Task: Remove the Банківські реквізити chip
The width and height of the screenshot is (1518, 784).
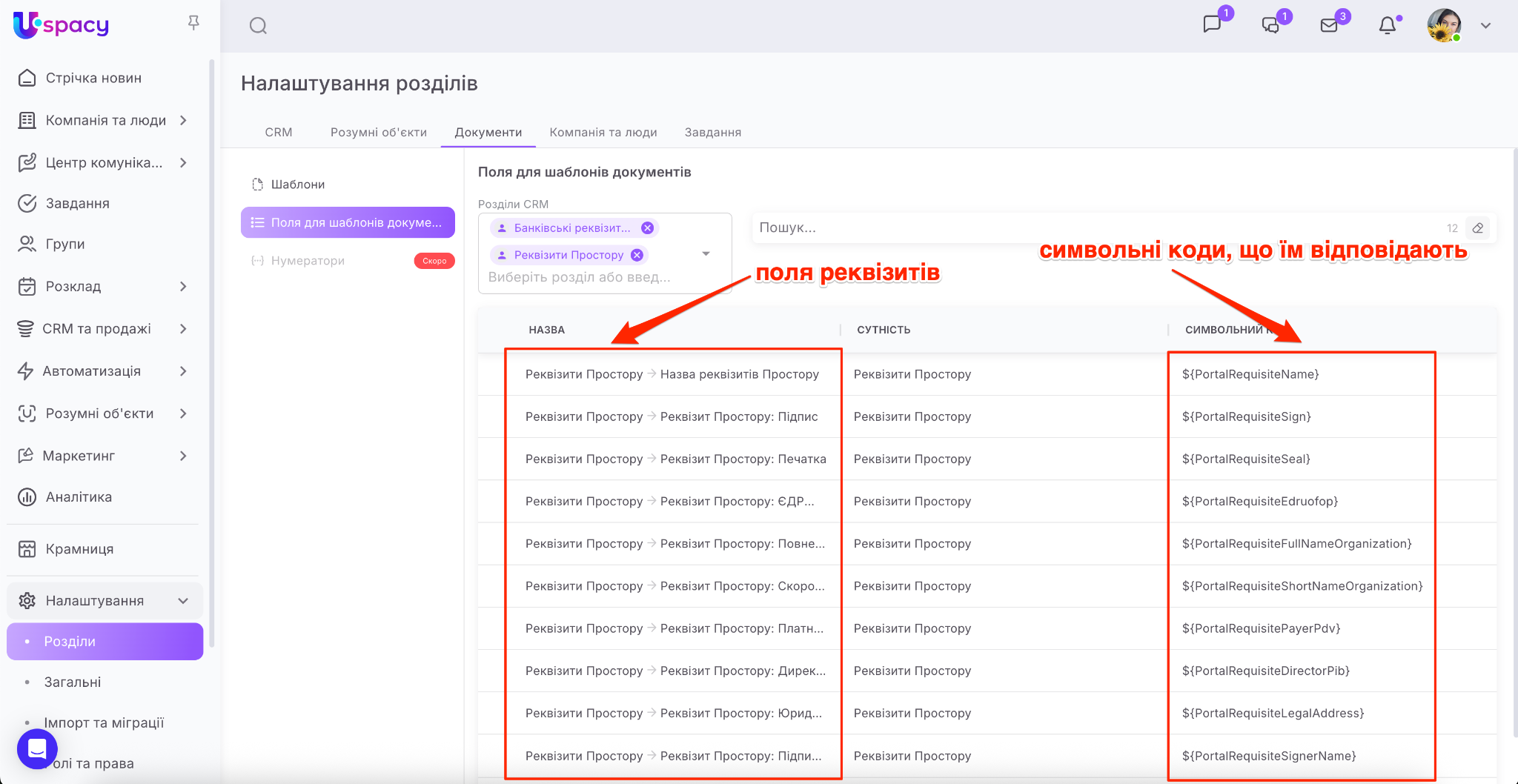Action: pos(647,228)
